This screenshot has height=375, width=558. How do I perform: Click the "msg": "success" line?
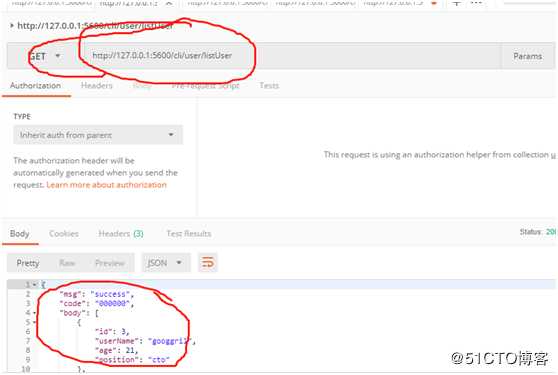point(96,294)
